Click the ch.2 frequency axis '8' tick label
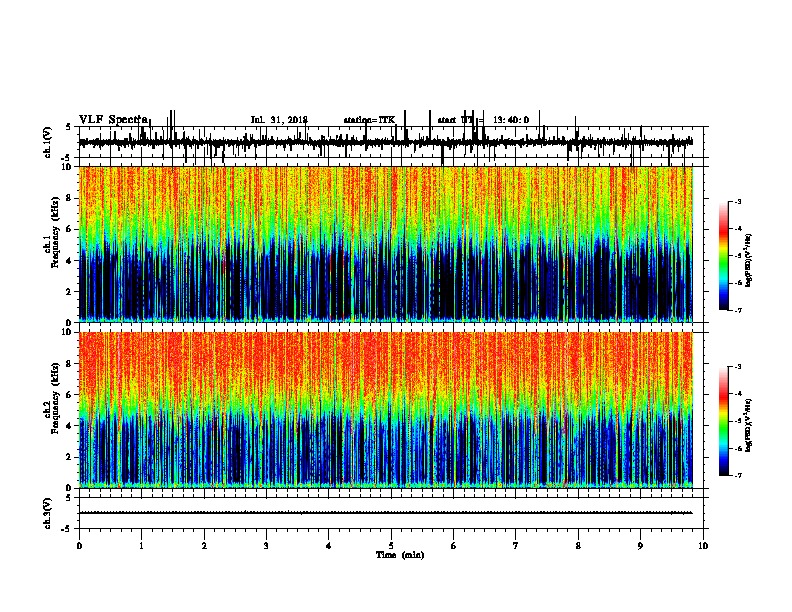This screenshot has width=792, height=612. (70, 364)
